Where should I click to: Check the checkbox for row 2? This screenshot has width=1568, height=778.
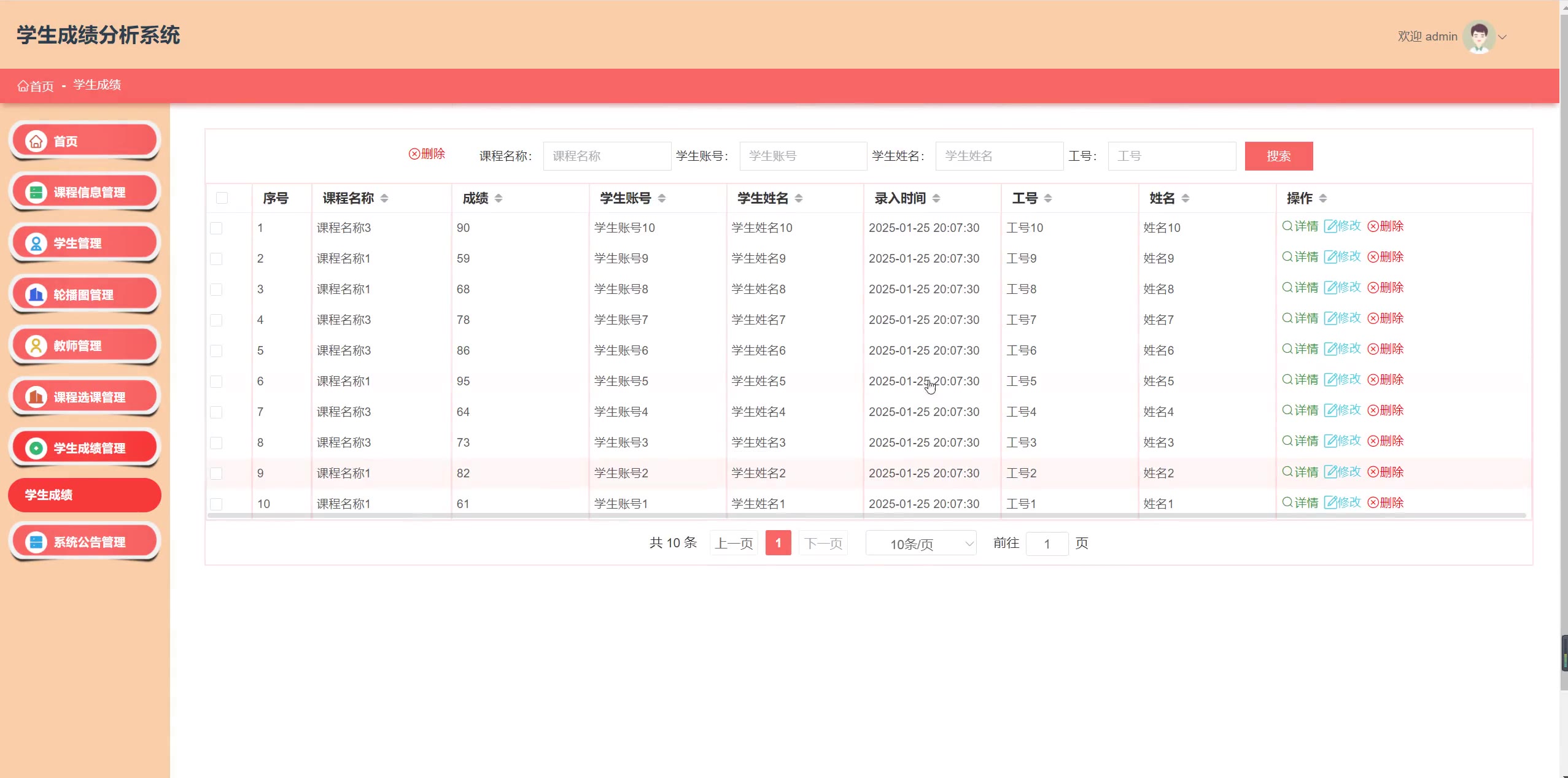(x=216, y=259)
